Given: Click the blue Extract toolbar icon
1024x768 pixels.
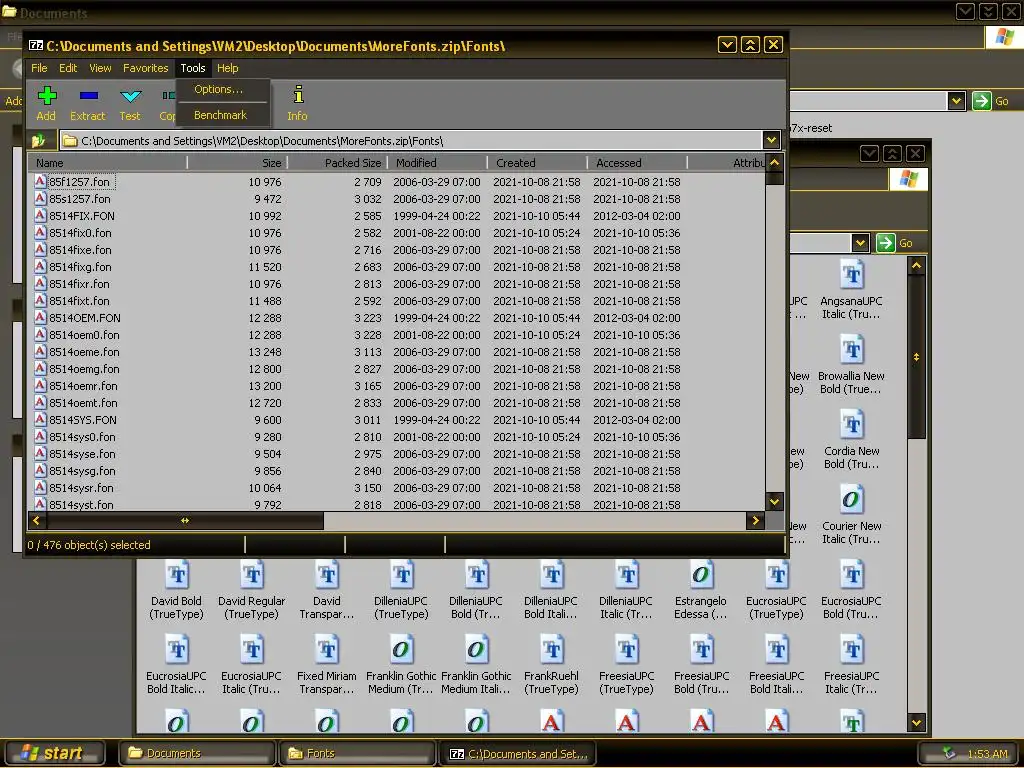Looking at the screenshot, I should (88, 96).
